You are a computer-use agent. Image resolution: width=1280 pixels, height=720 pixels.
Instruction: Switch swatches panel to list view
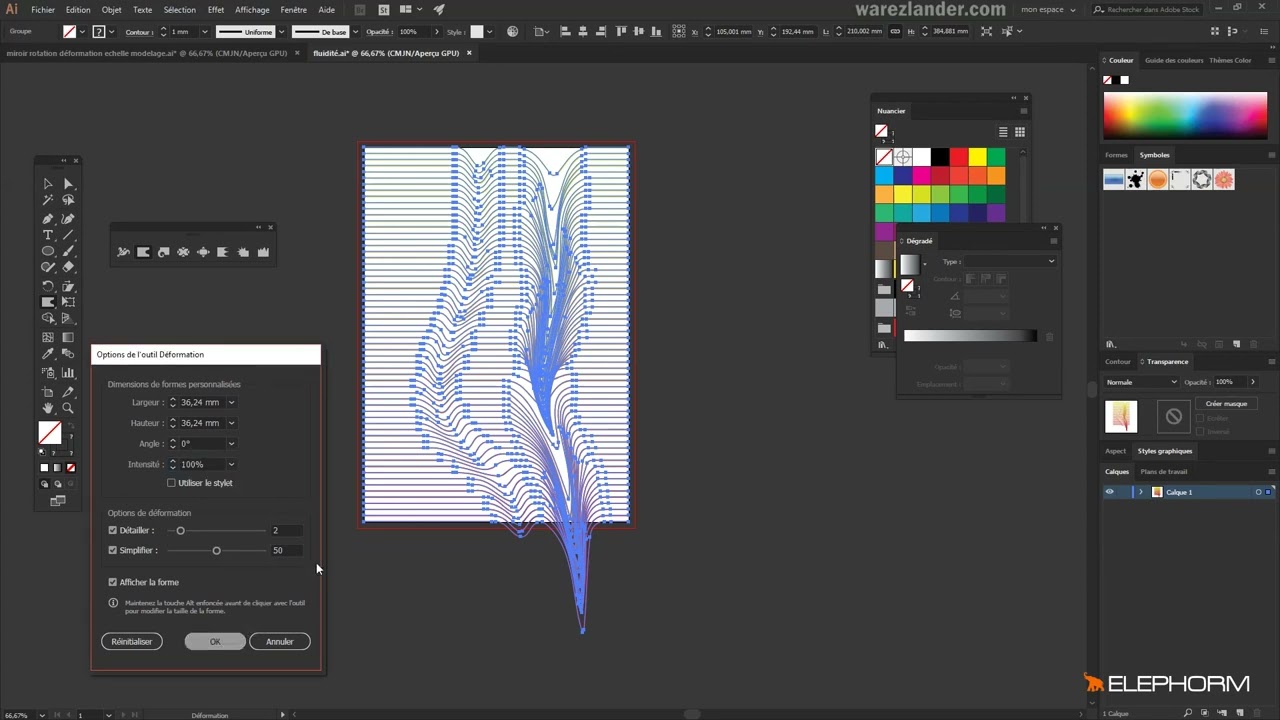click(x=1003, y=132)
